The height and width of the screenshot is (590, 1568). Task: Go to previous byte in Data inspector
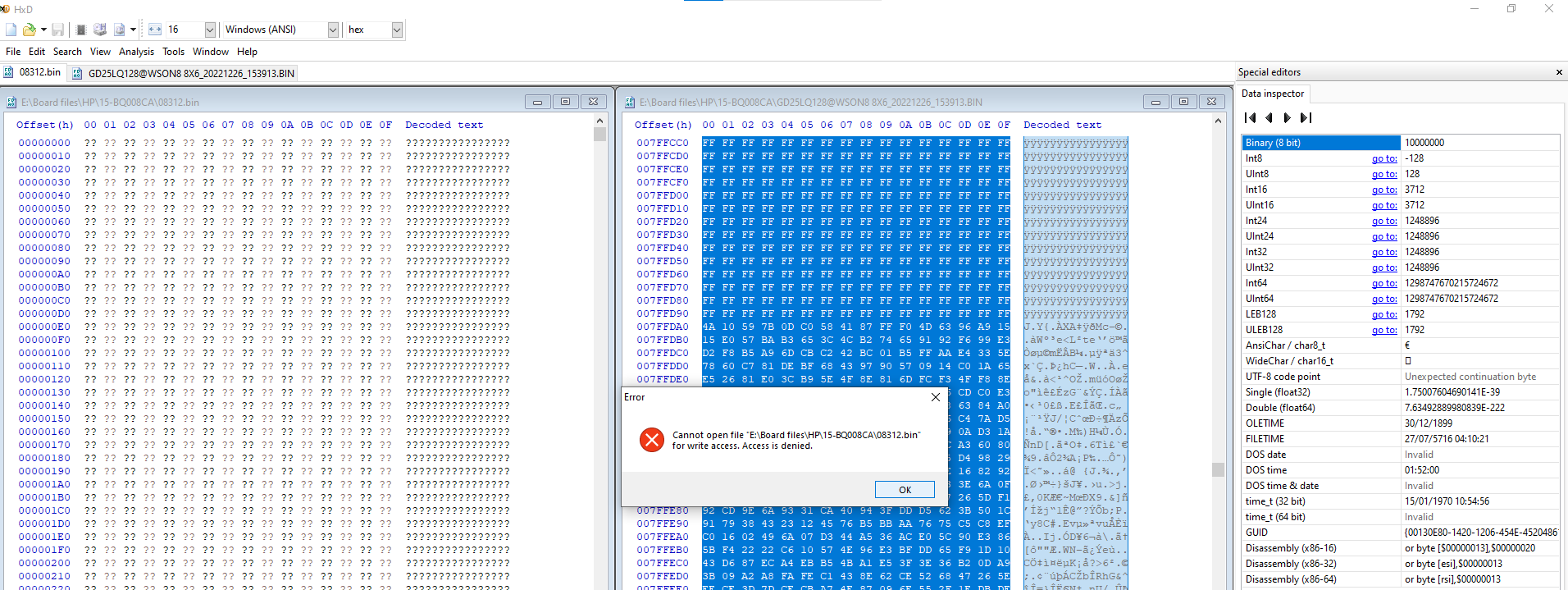click(x=1269, y=118)
